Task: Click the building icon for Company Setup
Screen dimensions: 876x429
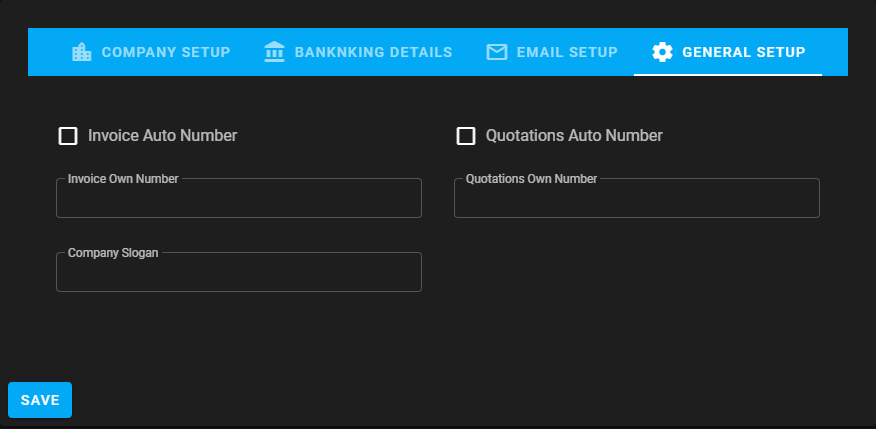Action: pyautogui.click(x=82, y=52)
